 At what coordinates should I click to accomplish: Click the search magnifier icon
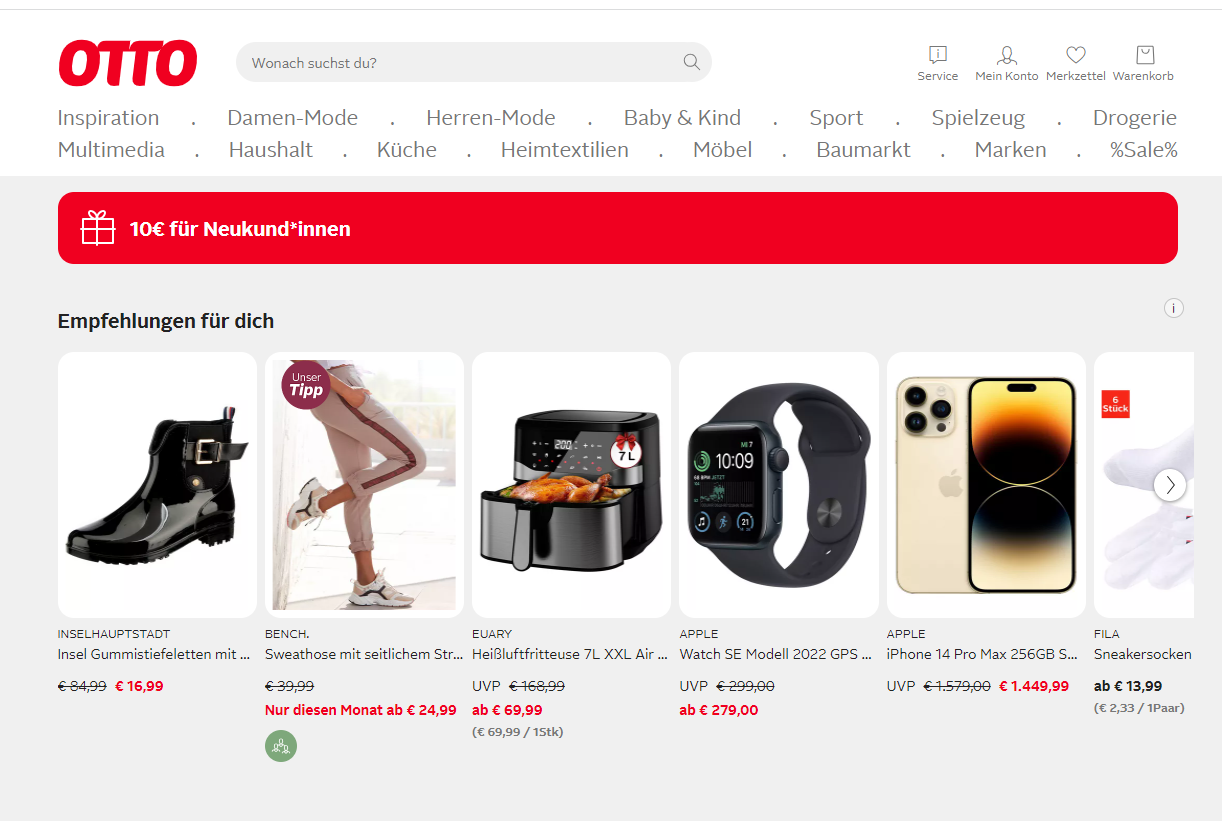[x=691, y=62]
